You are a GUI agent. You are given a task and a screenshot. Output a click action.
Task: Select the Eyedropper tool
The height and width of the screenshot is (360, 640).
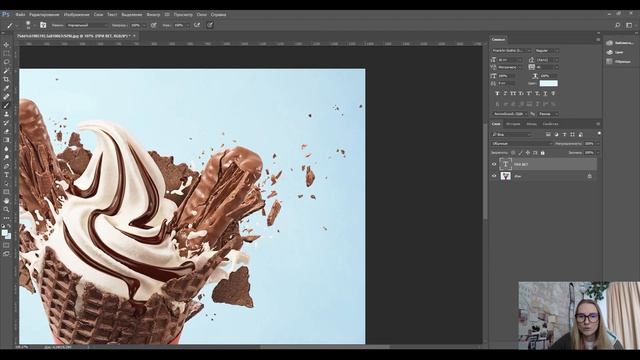pos(6,88)
